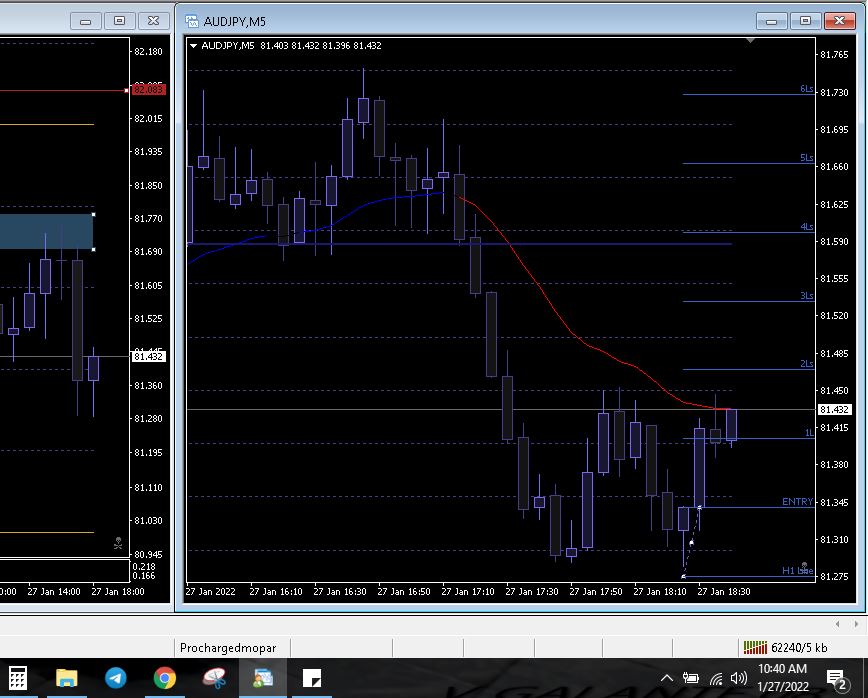
Task: Open the volume speaker tray icon
Action: [739, 678]
